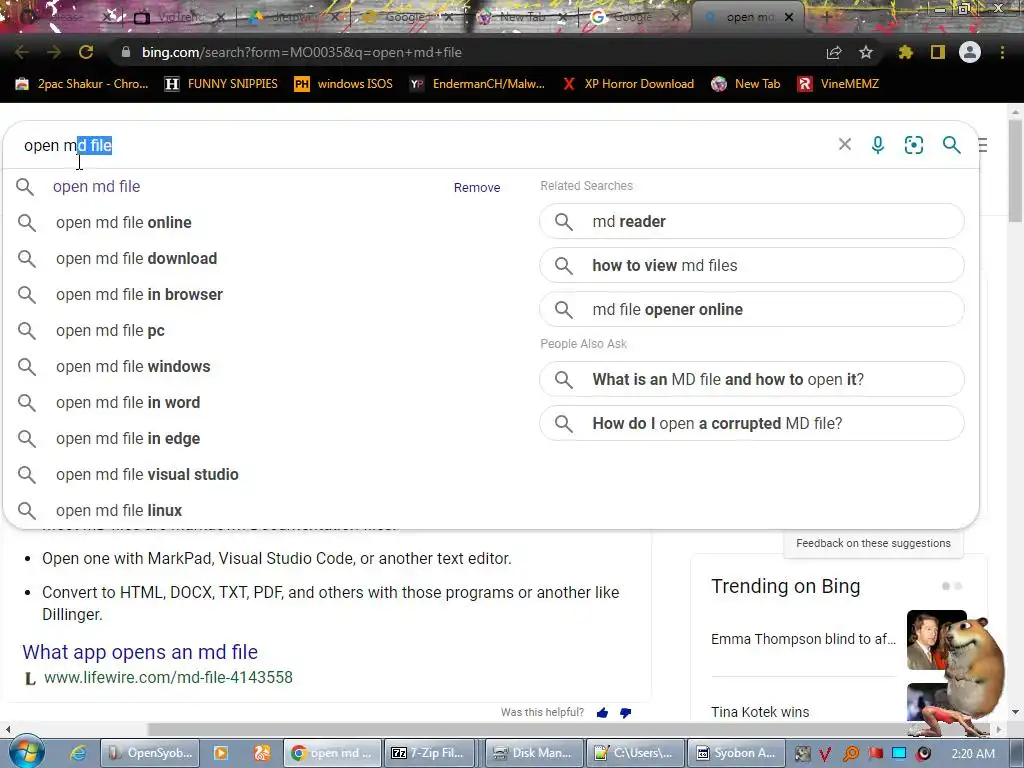This screenshot has height=768, width=1024.
Task: Open the EndermanCH/Malw... bookmark
Action: (477, 84)
